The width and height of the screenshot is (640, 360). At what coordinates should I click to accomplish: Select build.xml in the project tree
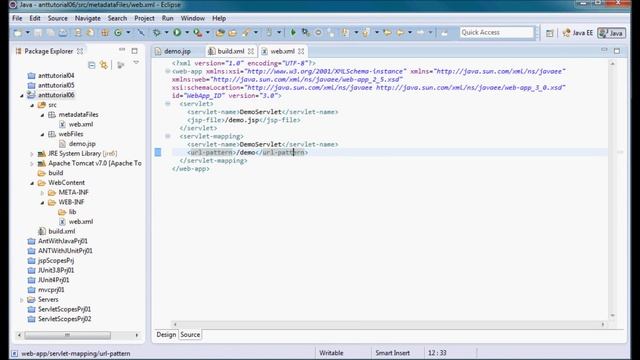tap(61, 231)
